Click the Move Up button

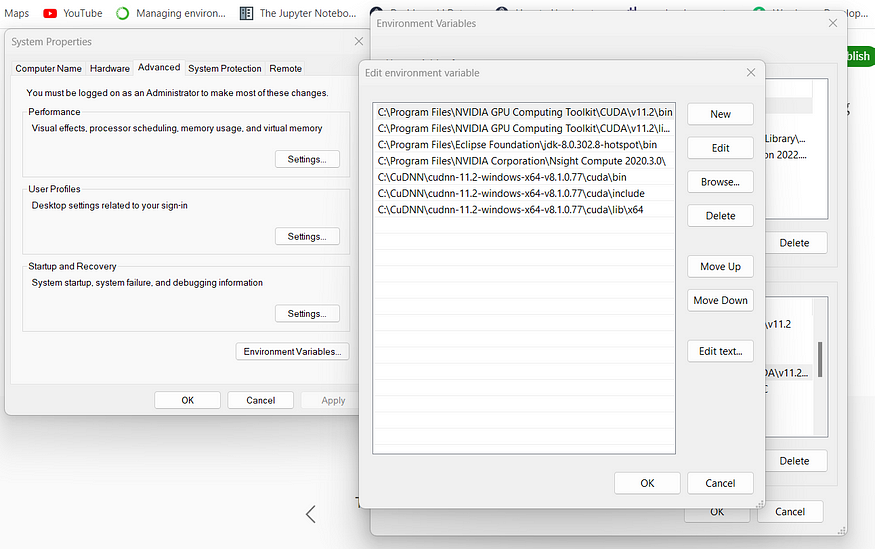pos(720,267)
